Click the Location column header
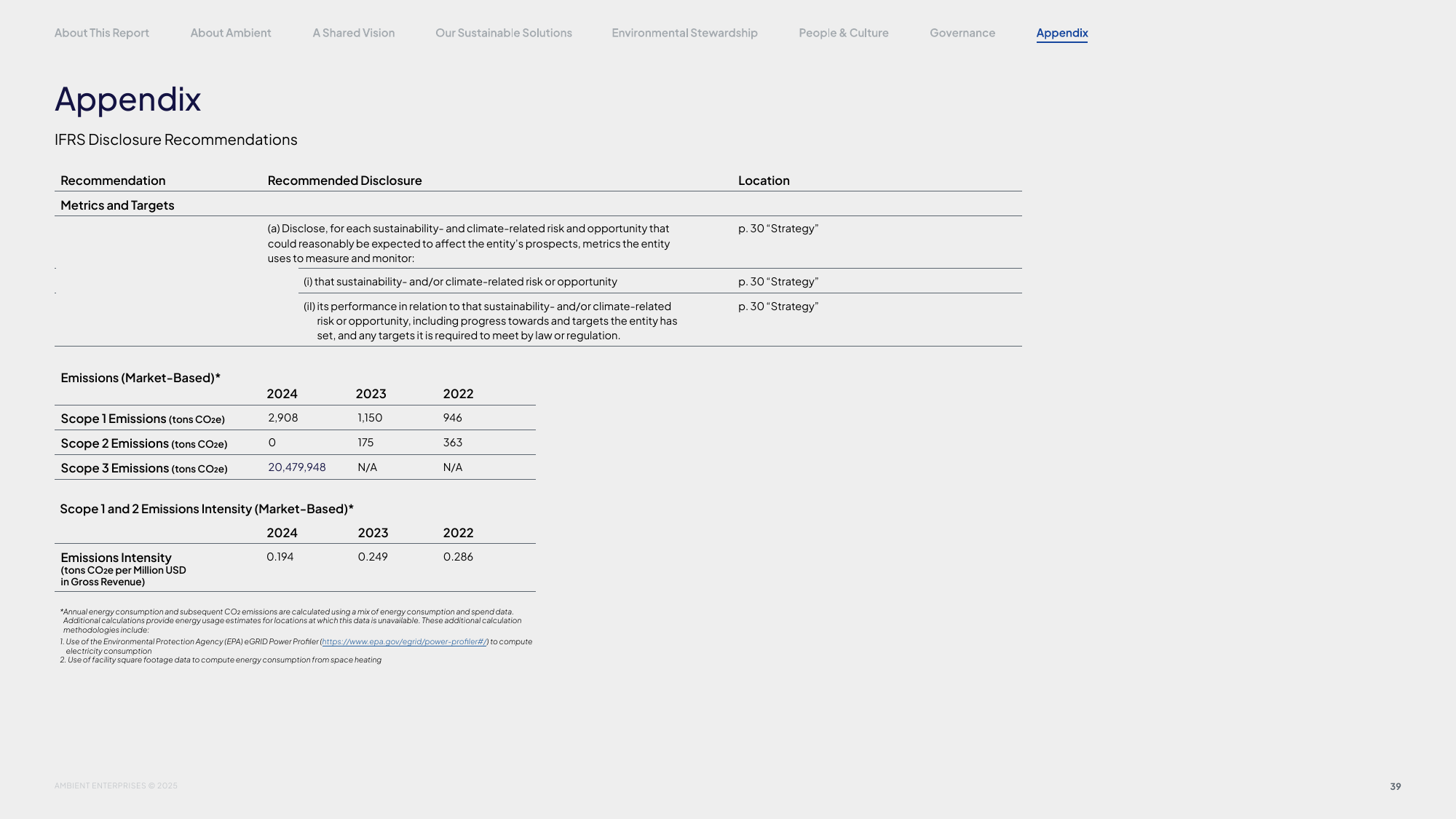This screenshot has height=819, width=1456. click(x=764, y=181)
